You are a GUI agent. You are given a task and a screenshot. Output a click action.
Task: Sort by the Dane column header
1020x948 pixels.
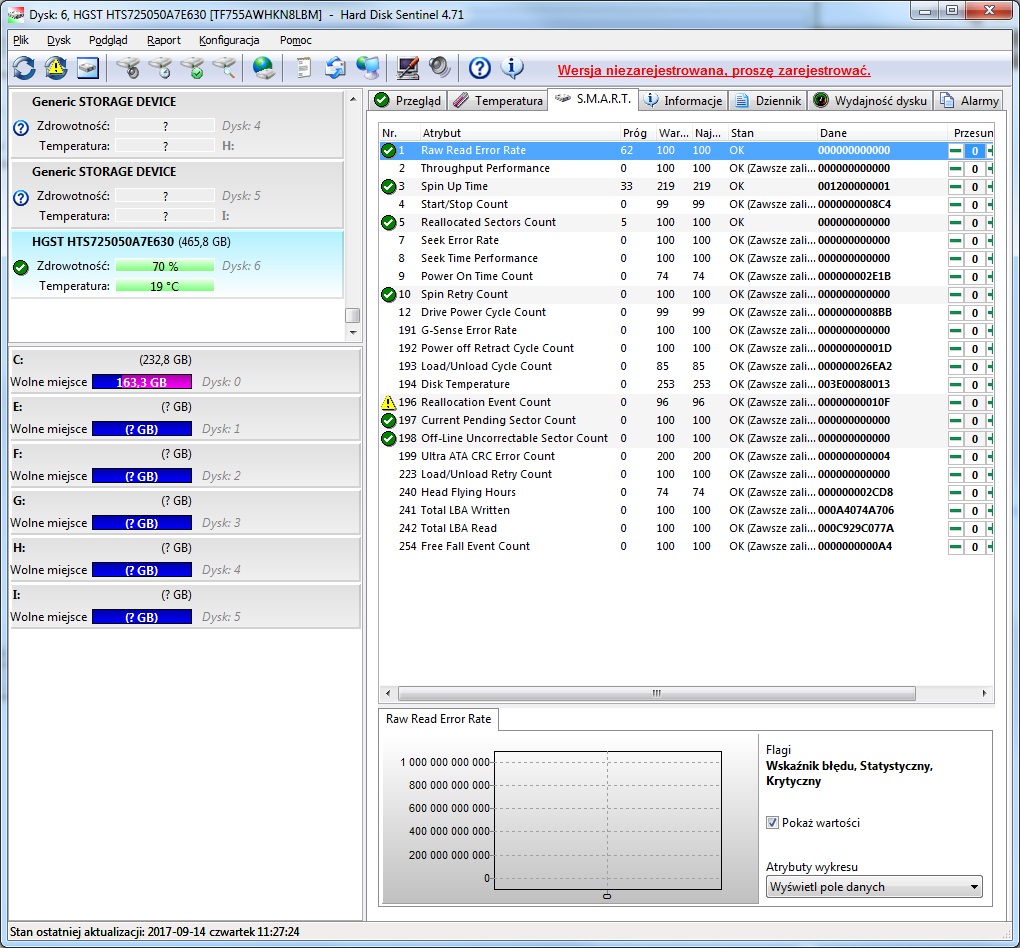pos(881,133)
